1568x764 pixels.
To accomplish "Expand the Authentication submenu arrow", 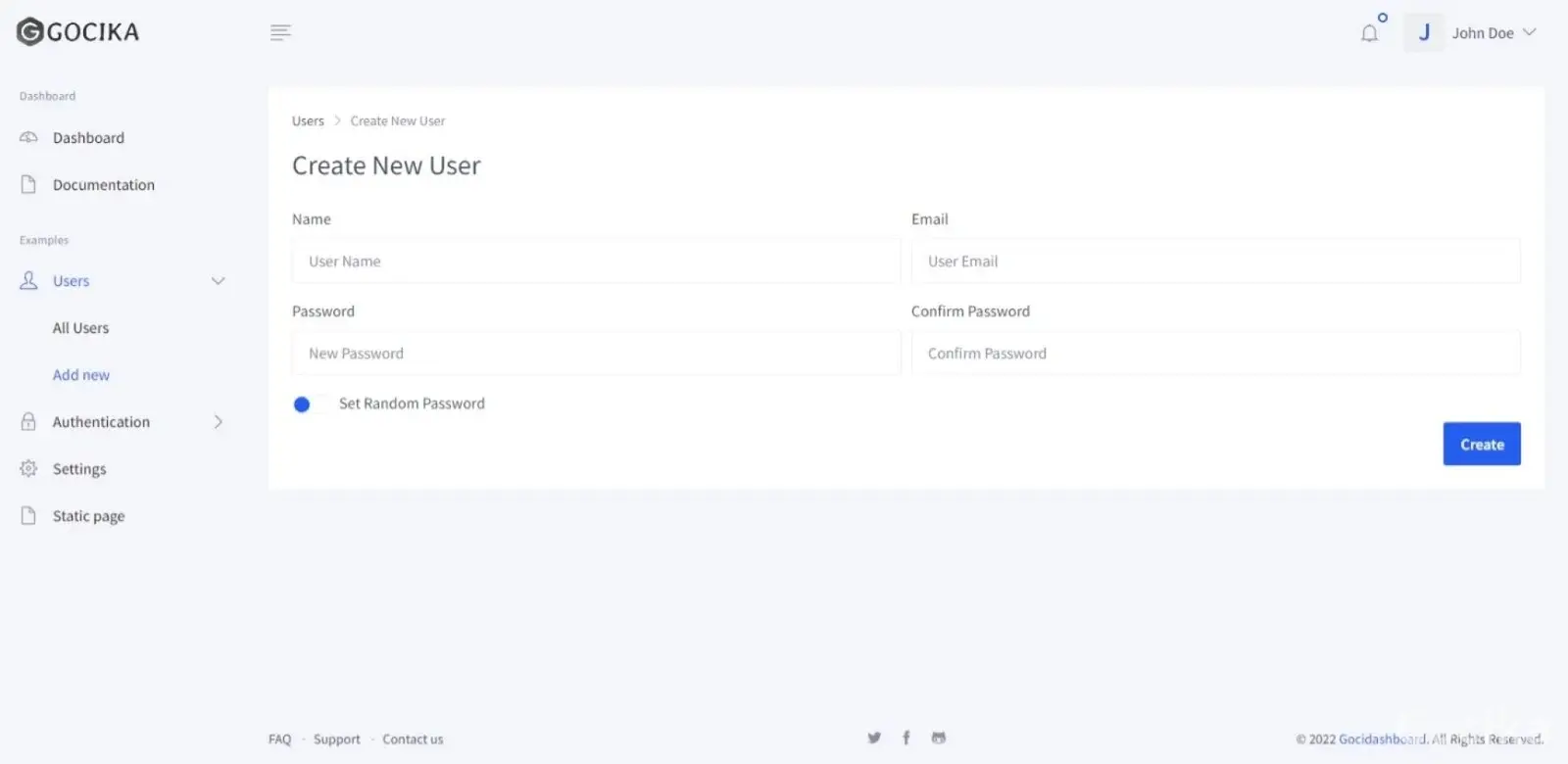I will pyautogui.click(x=218, y=422).
